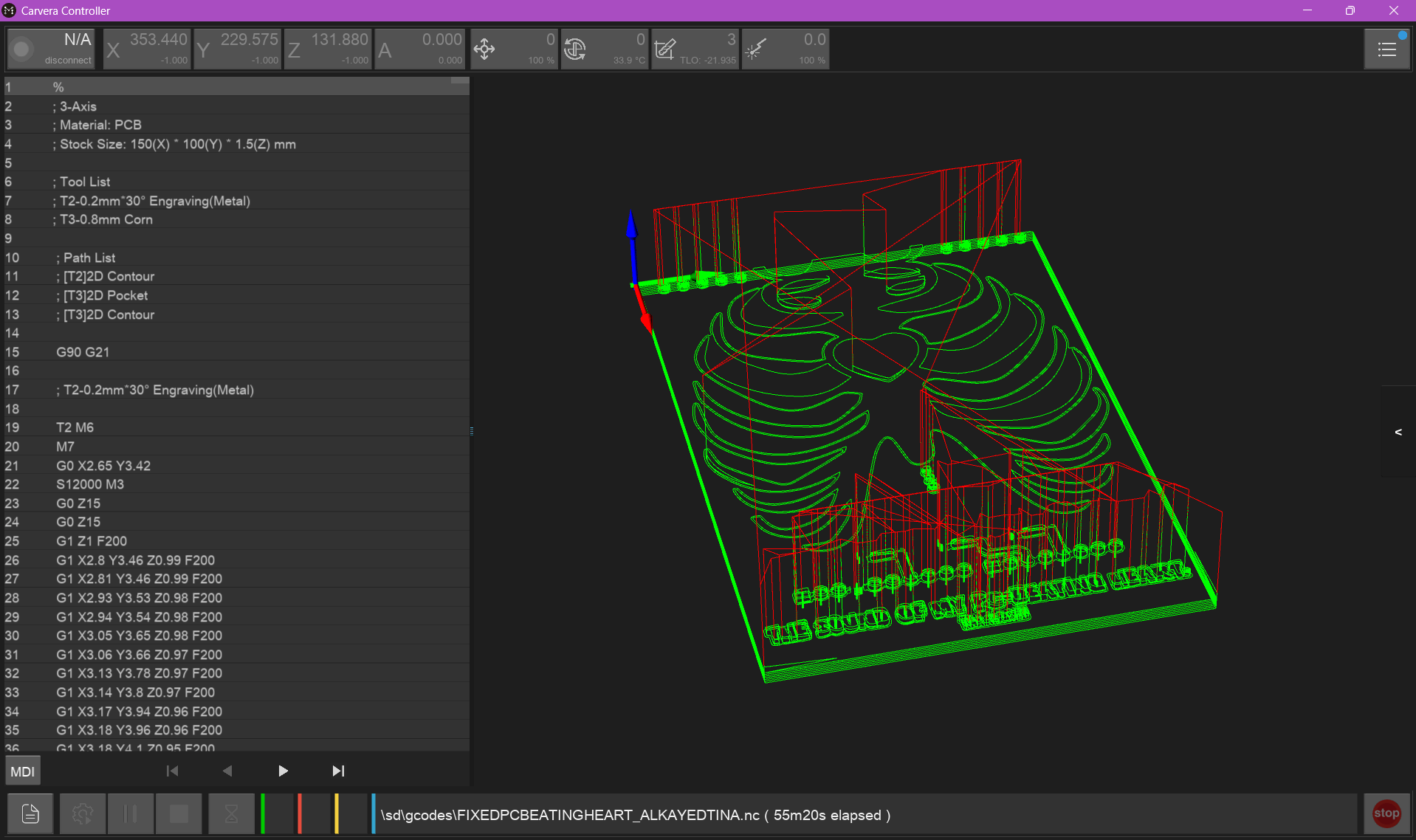Open the X axis position dropdown
This screenshot has width=1416, height=840.
tap(147, 49)
